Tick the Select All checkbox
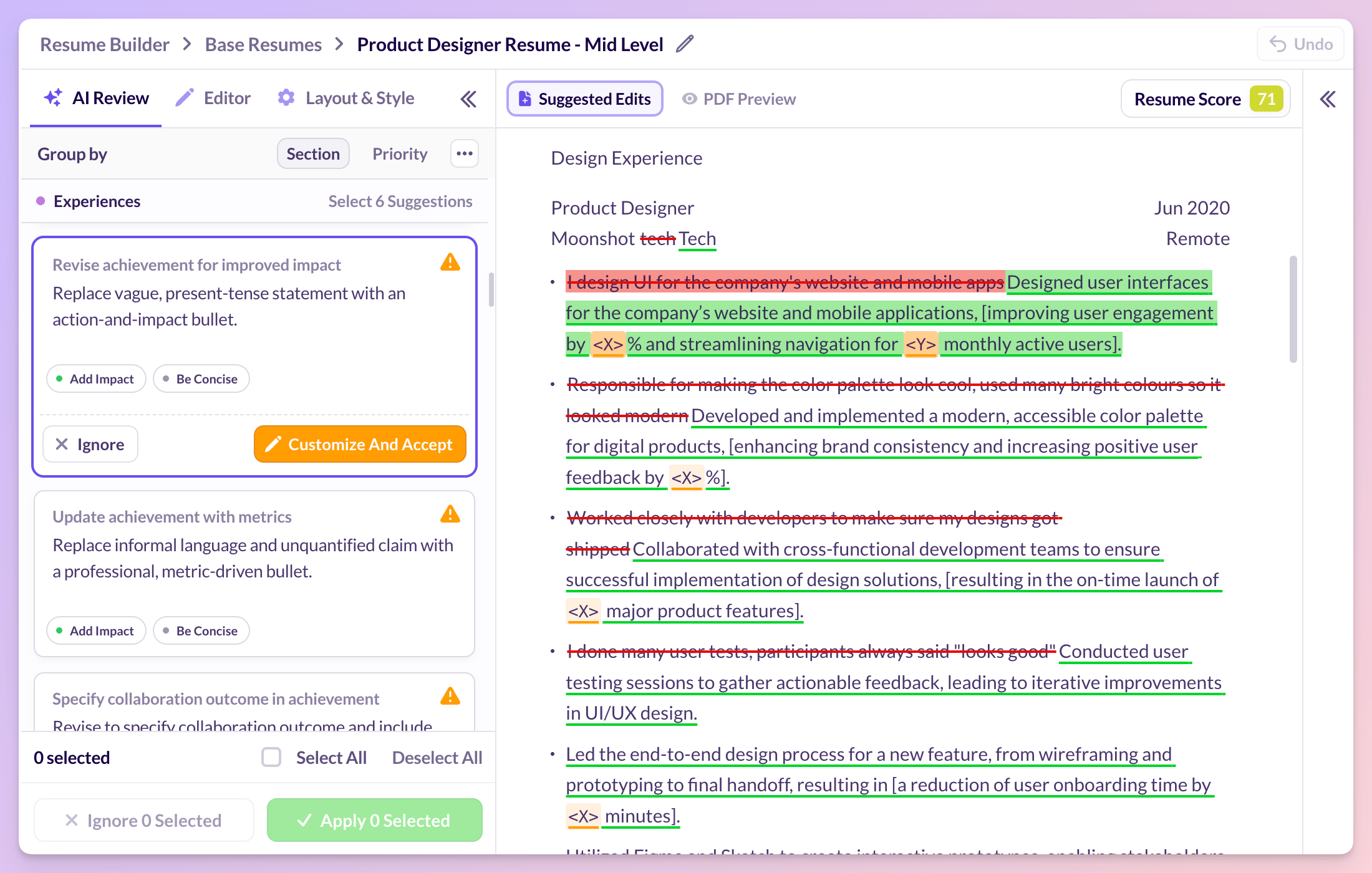This screenshot has height=873, width=1372. (271, 757)
